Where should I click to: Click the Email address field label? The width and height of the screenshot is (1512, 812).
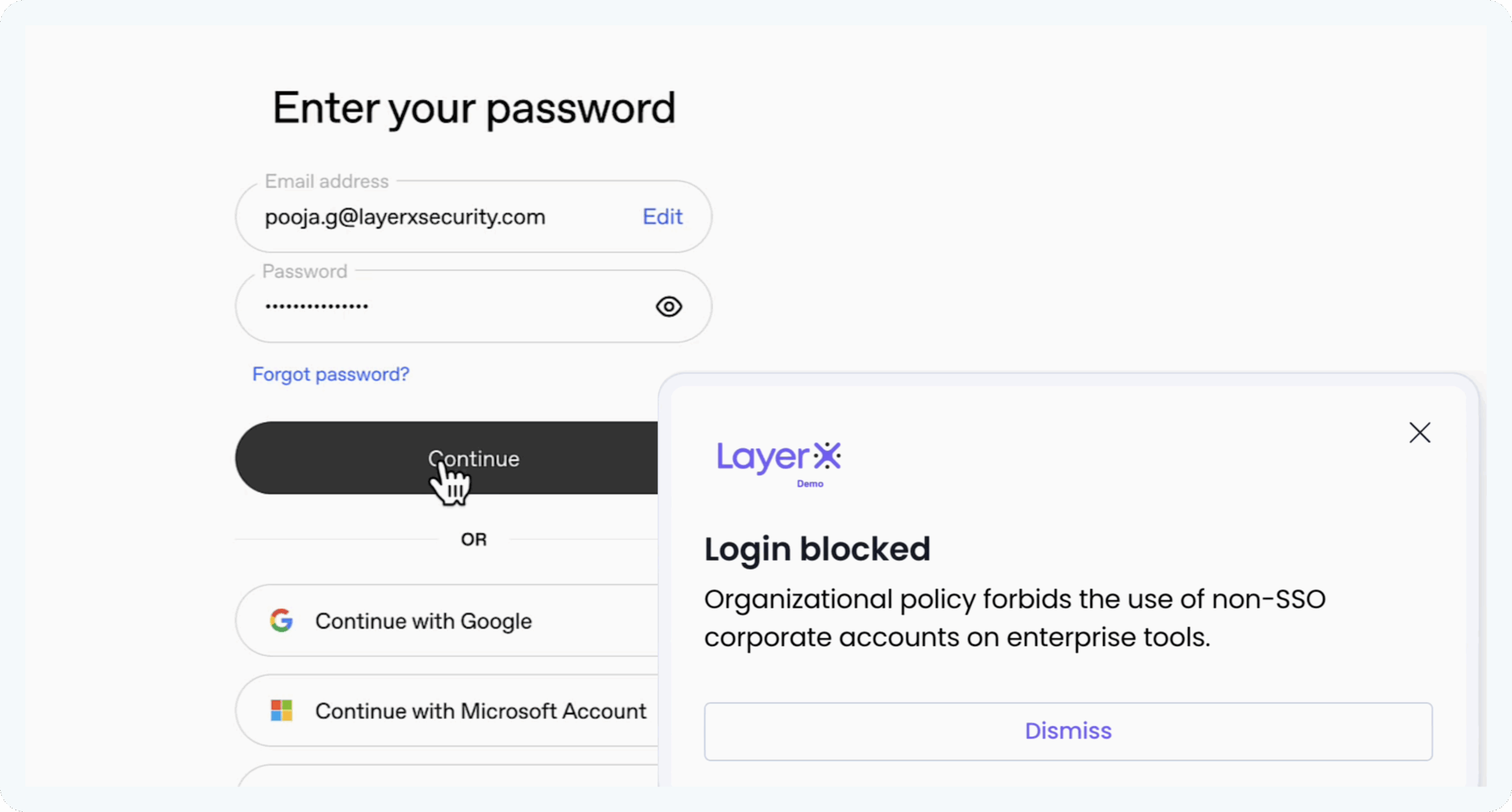327,181
